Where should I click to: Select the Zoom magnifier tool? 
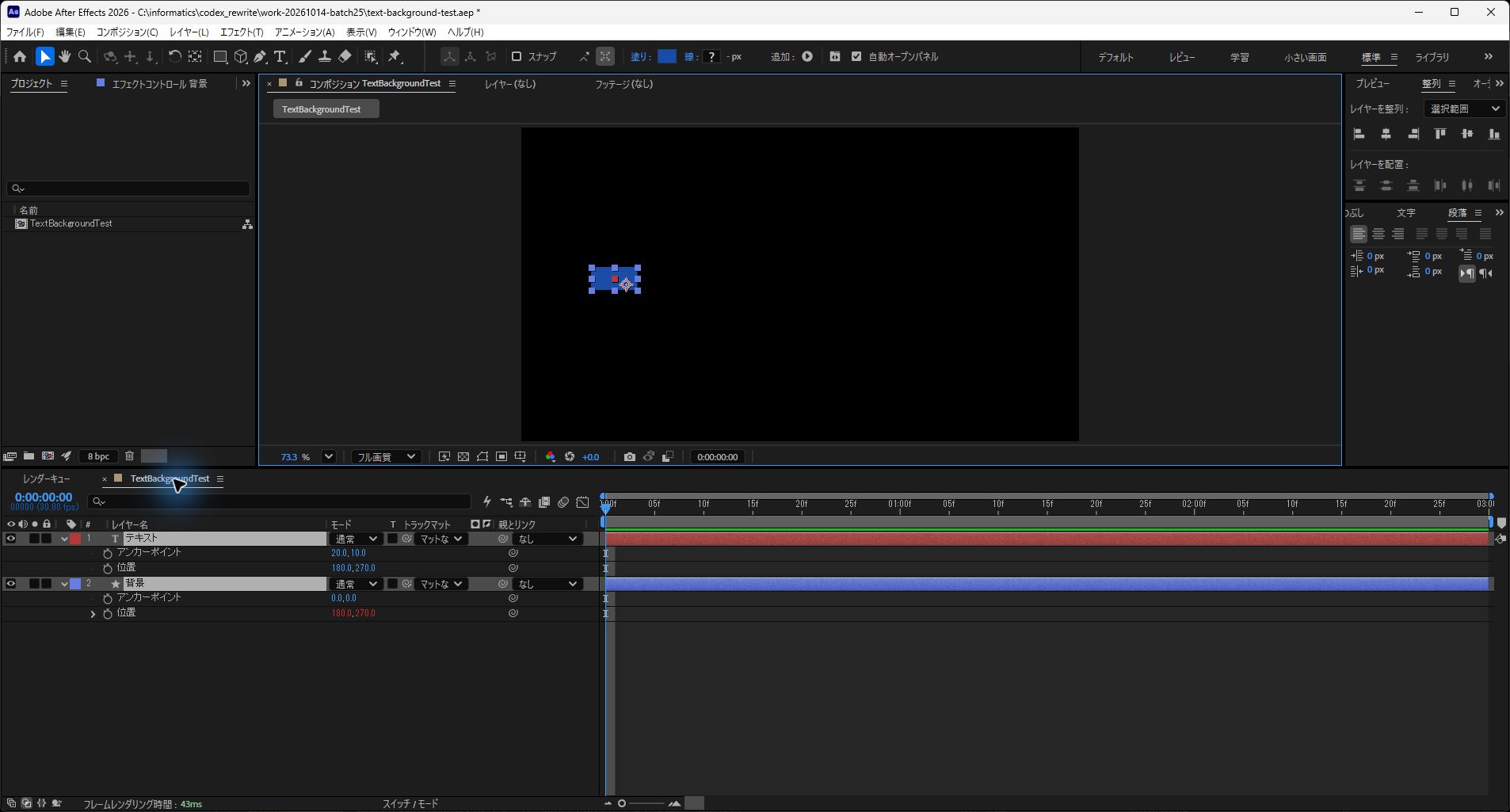[x=85, y=56]
